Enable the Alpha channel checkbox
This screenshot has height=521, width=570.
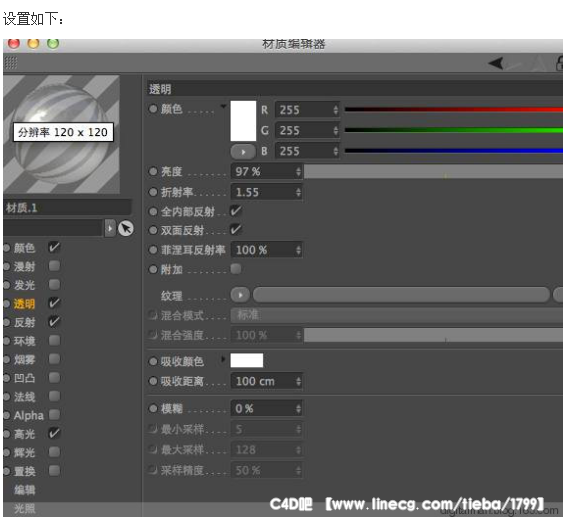point(54,414)
